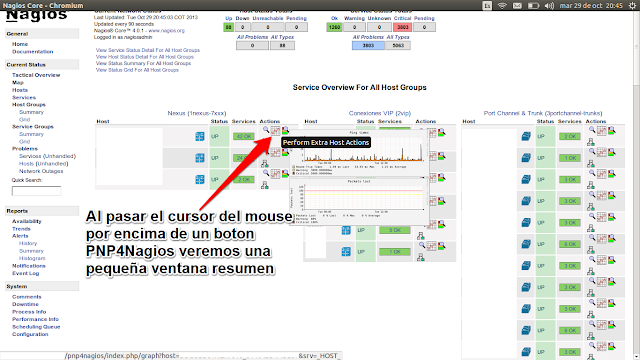
Task: Click blue switch host icon on Nexus 24 OK row
Action: click(200, 158)
